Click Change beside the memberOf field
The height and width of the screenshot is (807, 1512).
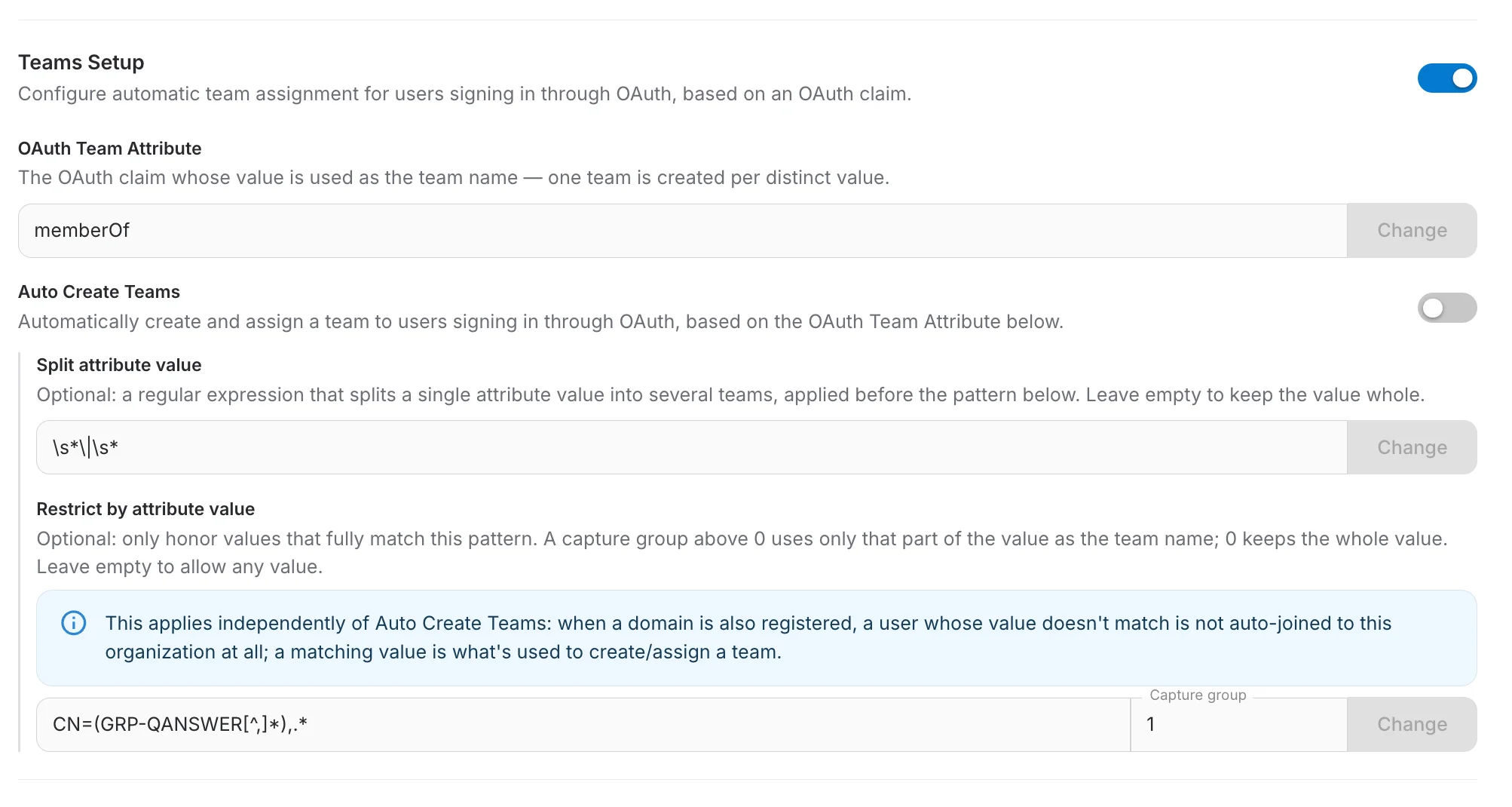tap(1412, 231)
